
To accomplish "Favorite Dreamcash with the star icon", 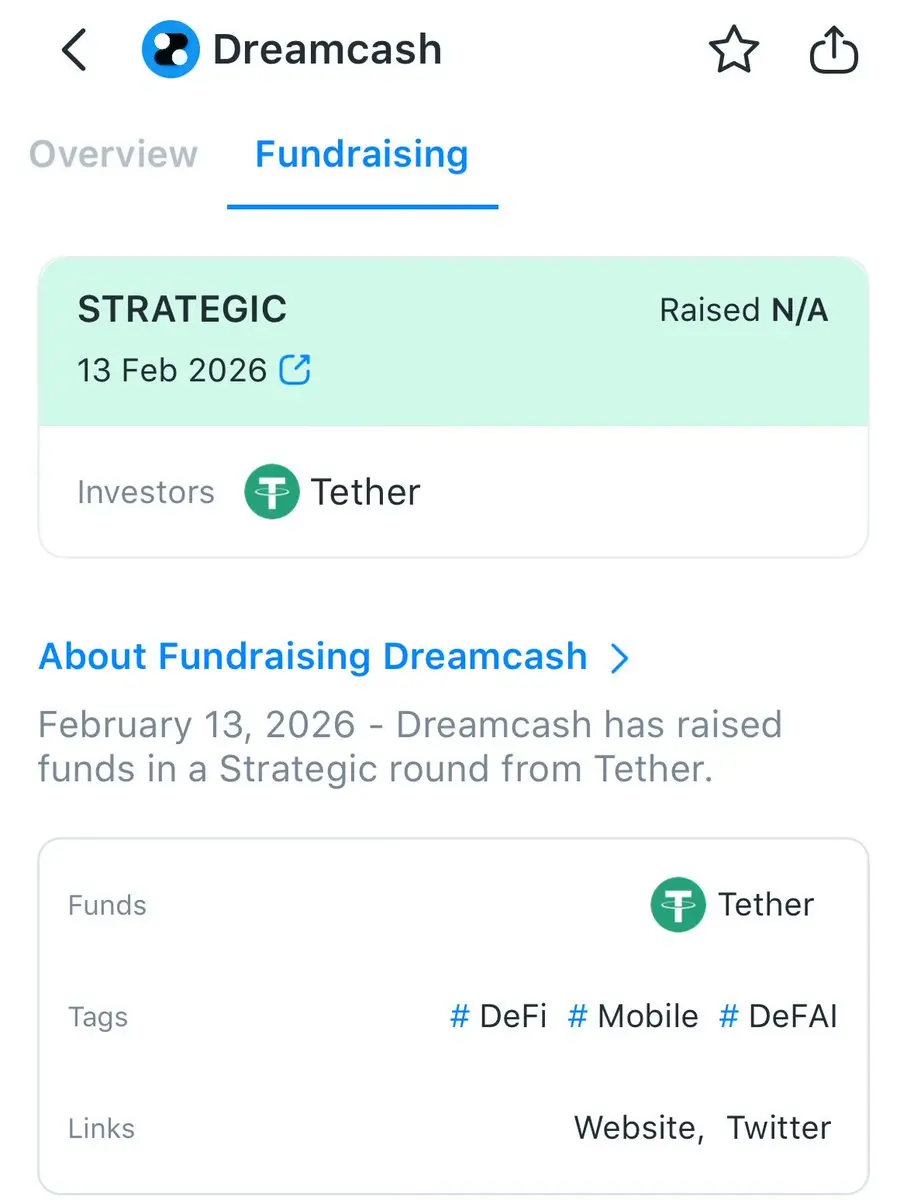I will click(734, 50).
